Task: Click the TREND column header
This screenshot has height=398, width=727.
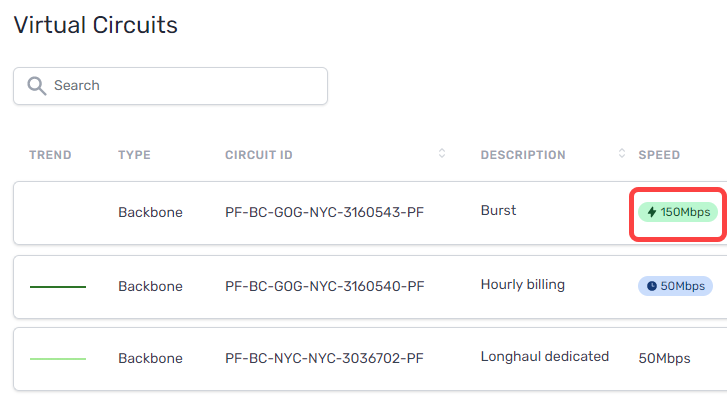Action: [50, 155]
